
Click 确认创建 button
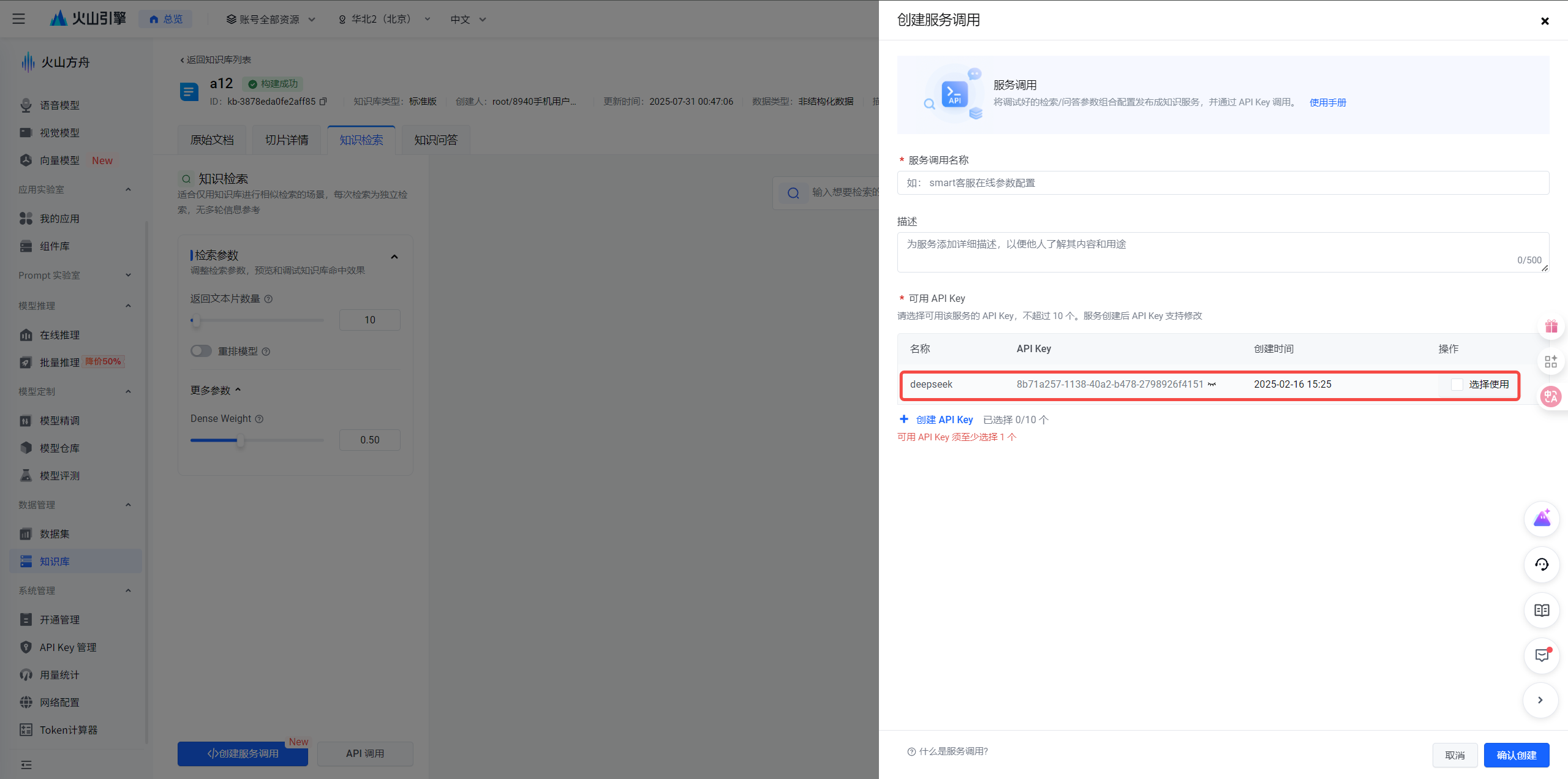click(x=1517, y=755)
